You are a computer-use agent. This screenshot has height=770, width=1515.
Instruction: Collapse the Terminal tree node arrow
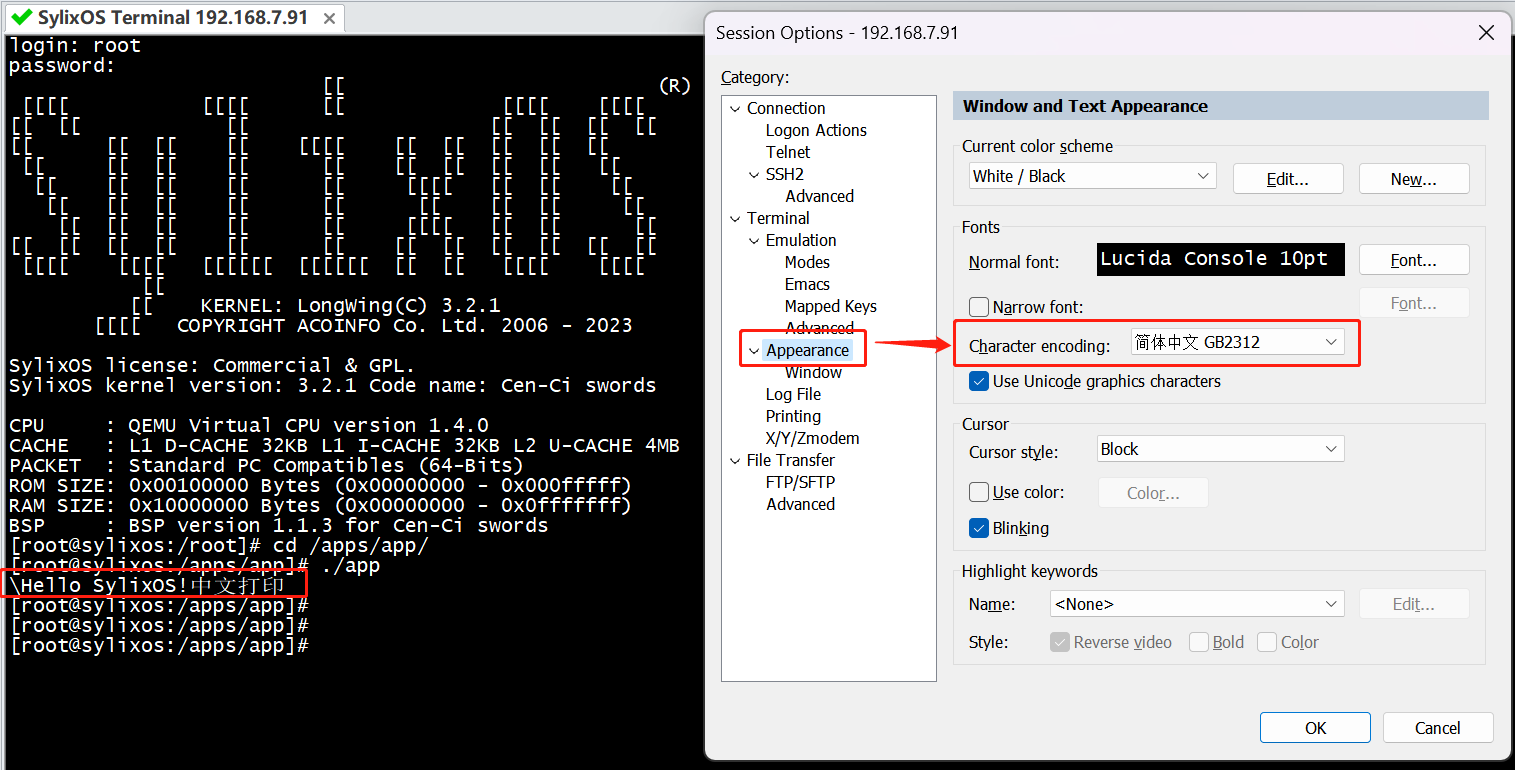pyautogui.click(x=736, y=218)
